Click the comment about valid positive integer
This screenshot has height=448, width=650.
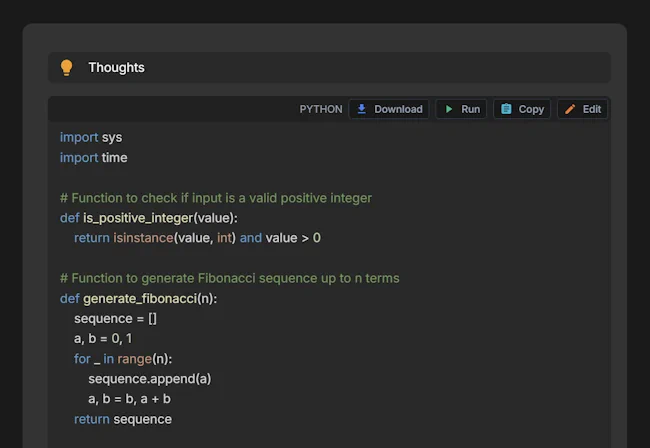tap(216, 198)
